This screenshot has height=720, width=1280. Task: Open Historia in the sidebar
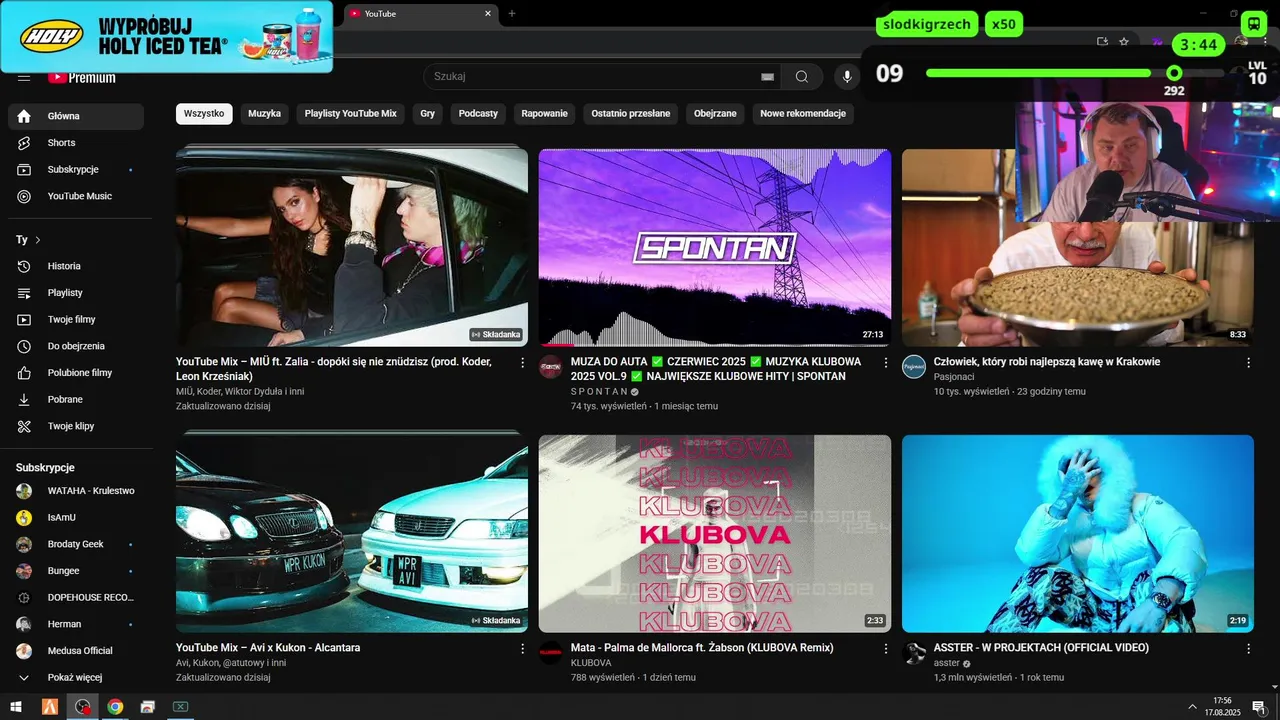click(x=76, y=266)
